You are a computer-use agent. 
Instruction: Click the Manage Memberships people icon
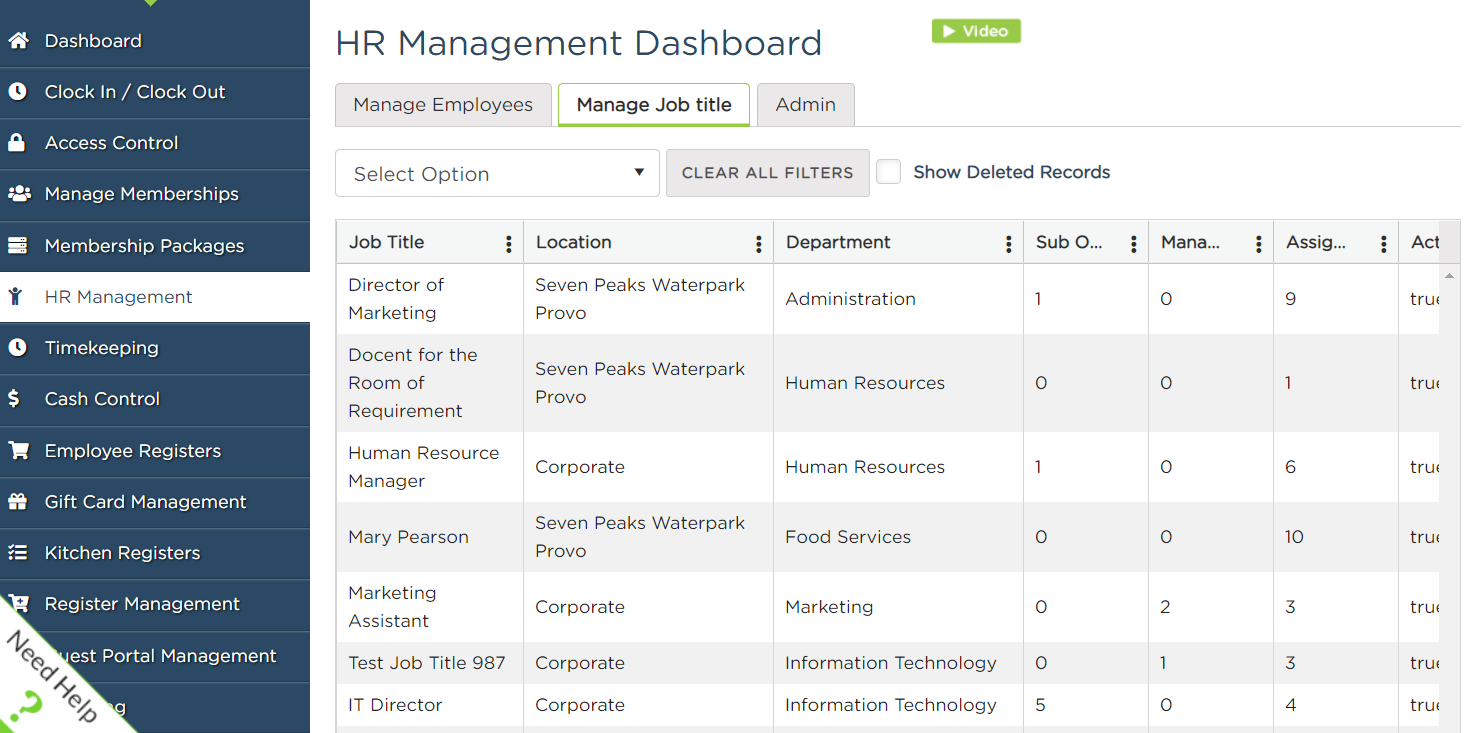point(18,194)
